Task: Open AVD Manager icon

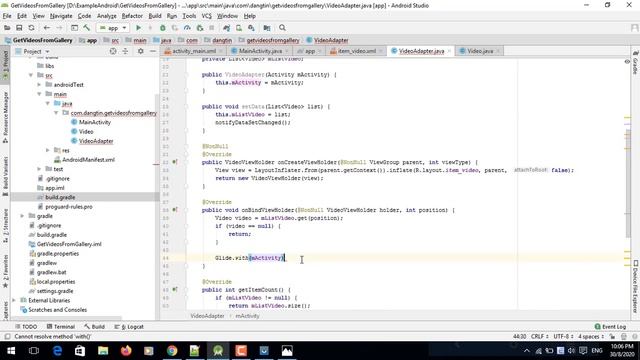Action: [x=239, y=28]
